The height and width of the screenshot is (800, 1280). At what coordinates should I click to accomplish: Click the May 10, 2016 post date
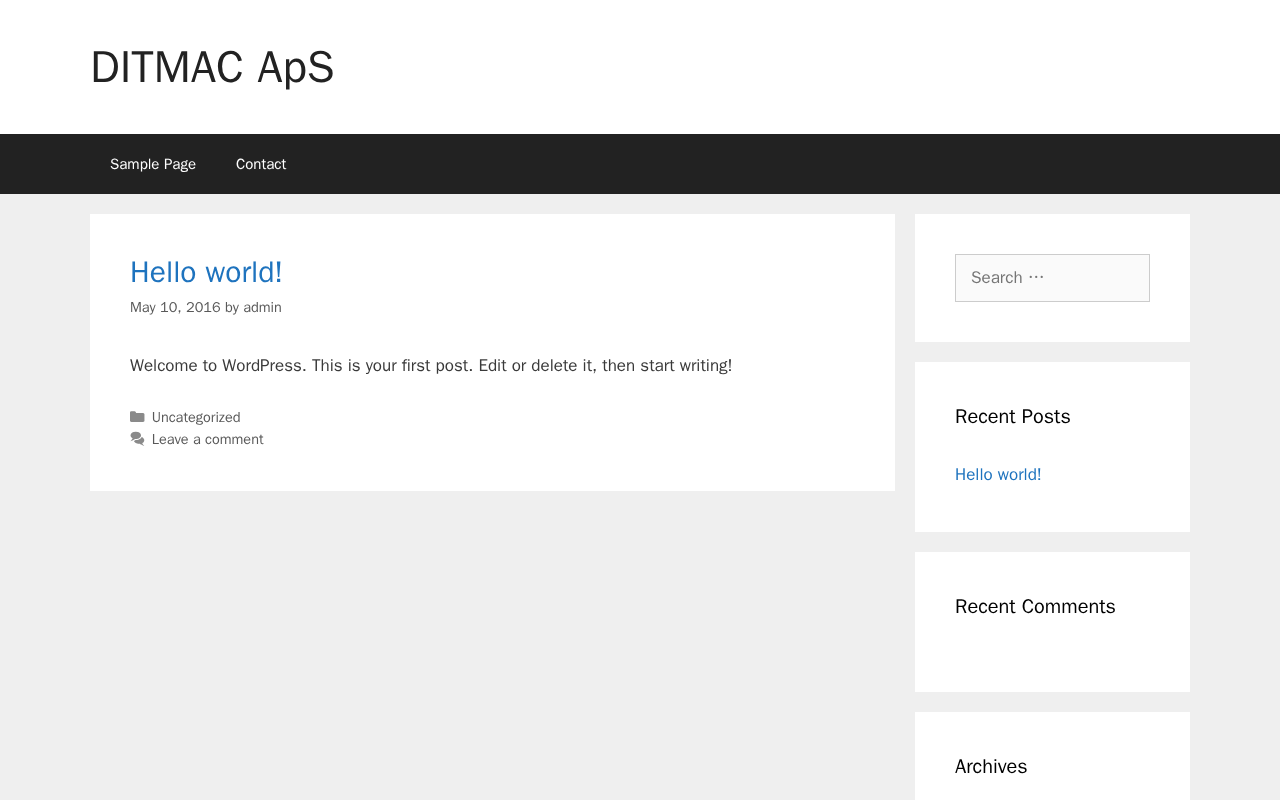pos(175,307)
